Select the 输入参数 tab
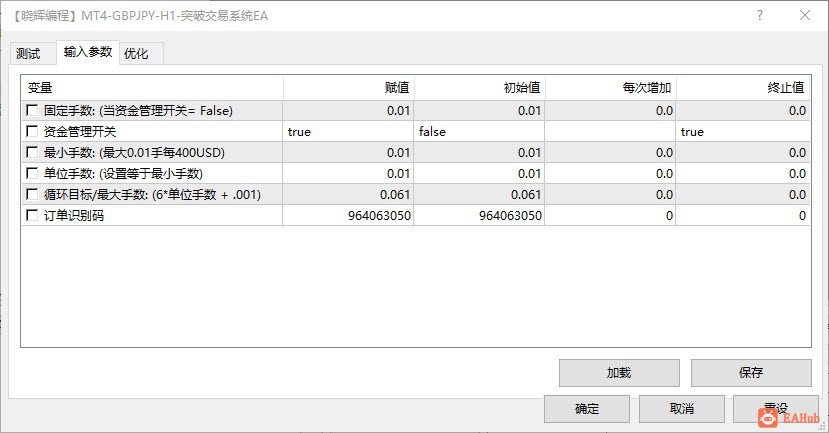The height and width of the screenshot is (433, 829). pyautogui.click(x=88, y=52)
